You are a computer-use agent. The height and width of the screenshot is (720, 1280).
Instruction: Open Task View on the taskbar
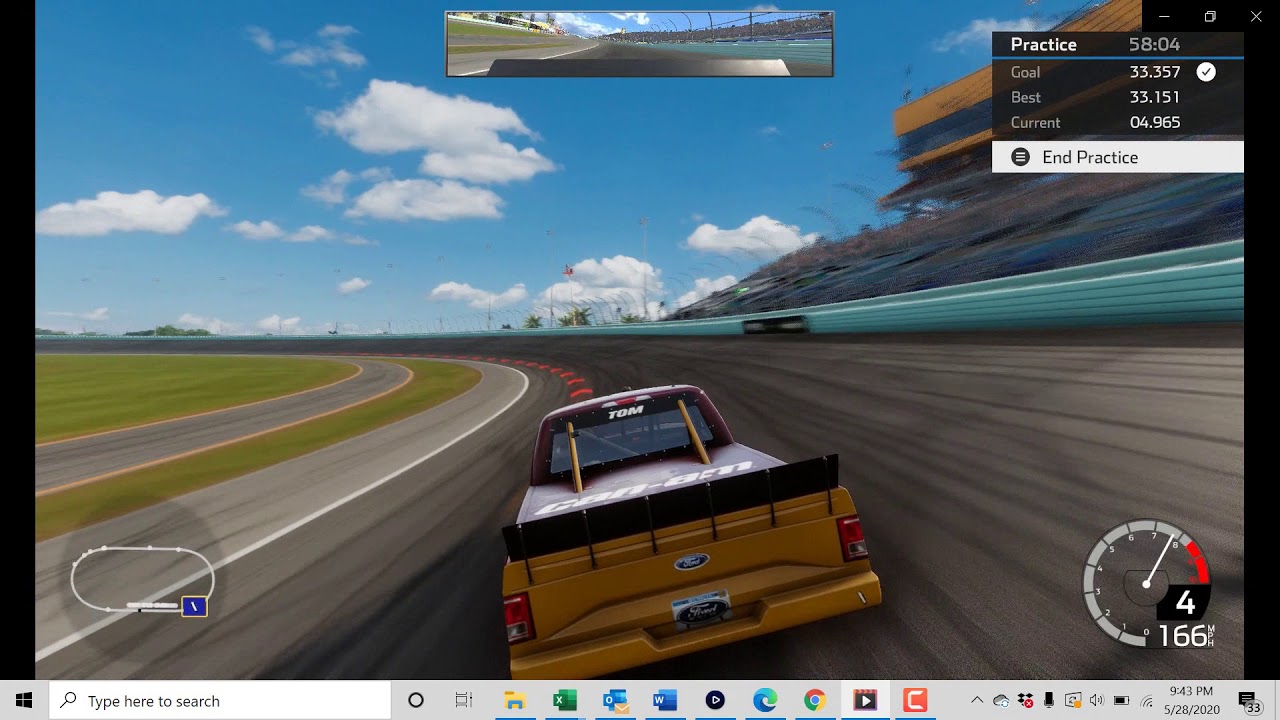(464, 701)
